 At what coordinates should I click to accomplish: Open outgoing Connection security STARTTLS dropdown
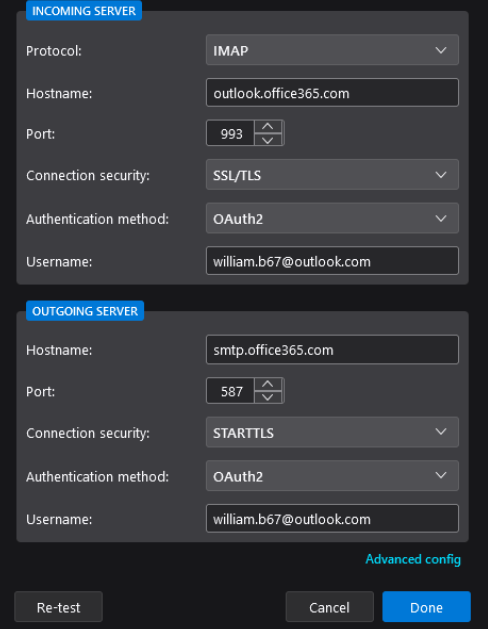click(x=332, y=432)
